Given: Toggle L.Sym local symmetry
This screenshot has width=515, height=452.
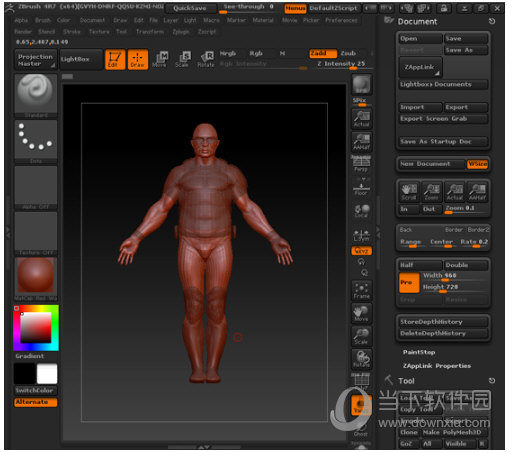Looking at the screenshot, I should coord(362,235).
